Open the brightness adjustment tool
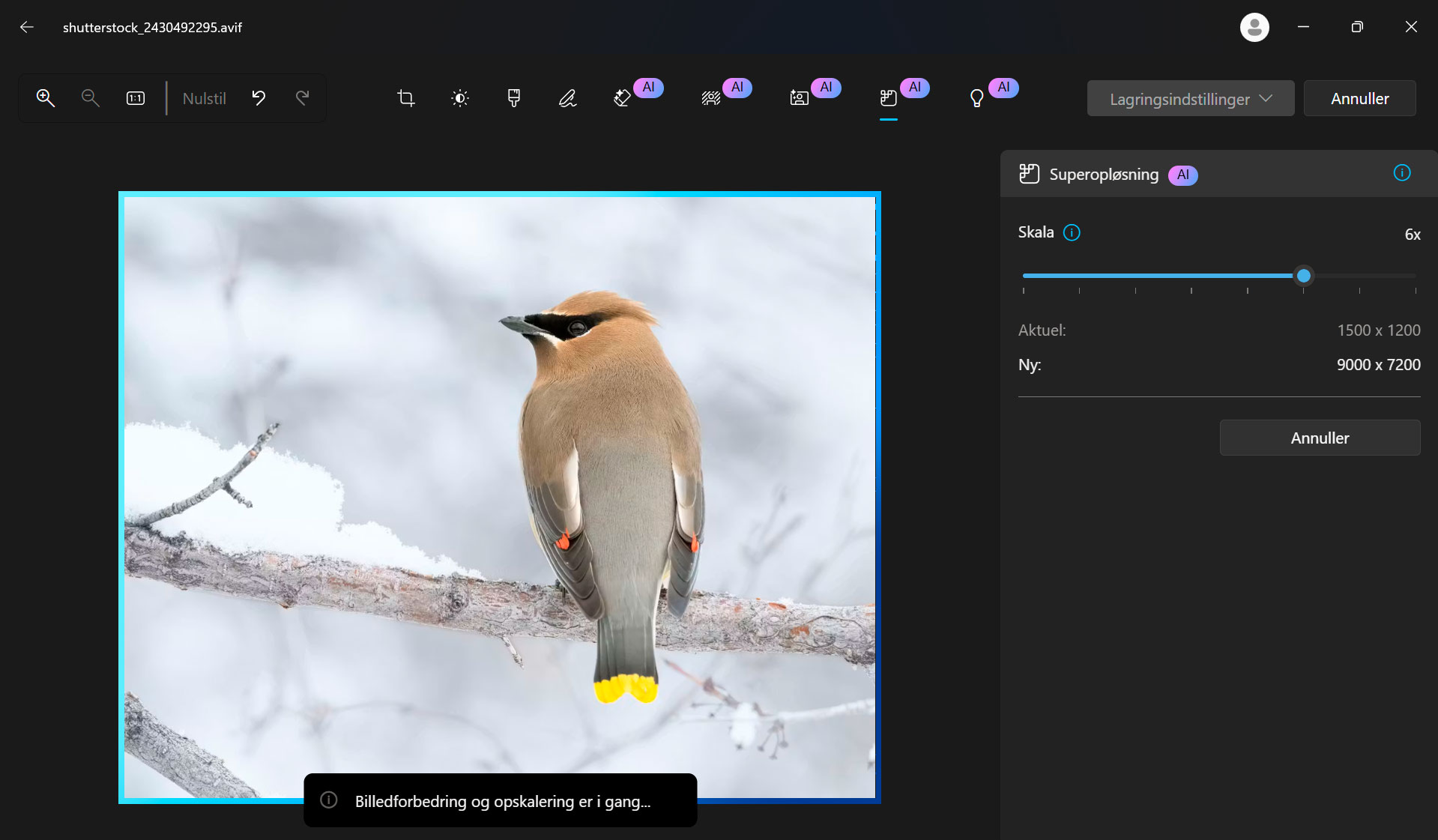 coord(460,98)
